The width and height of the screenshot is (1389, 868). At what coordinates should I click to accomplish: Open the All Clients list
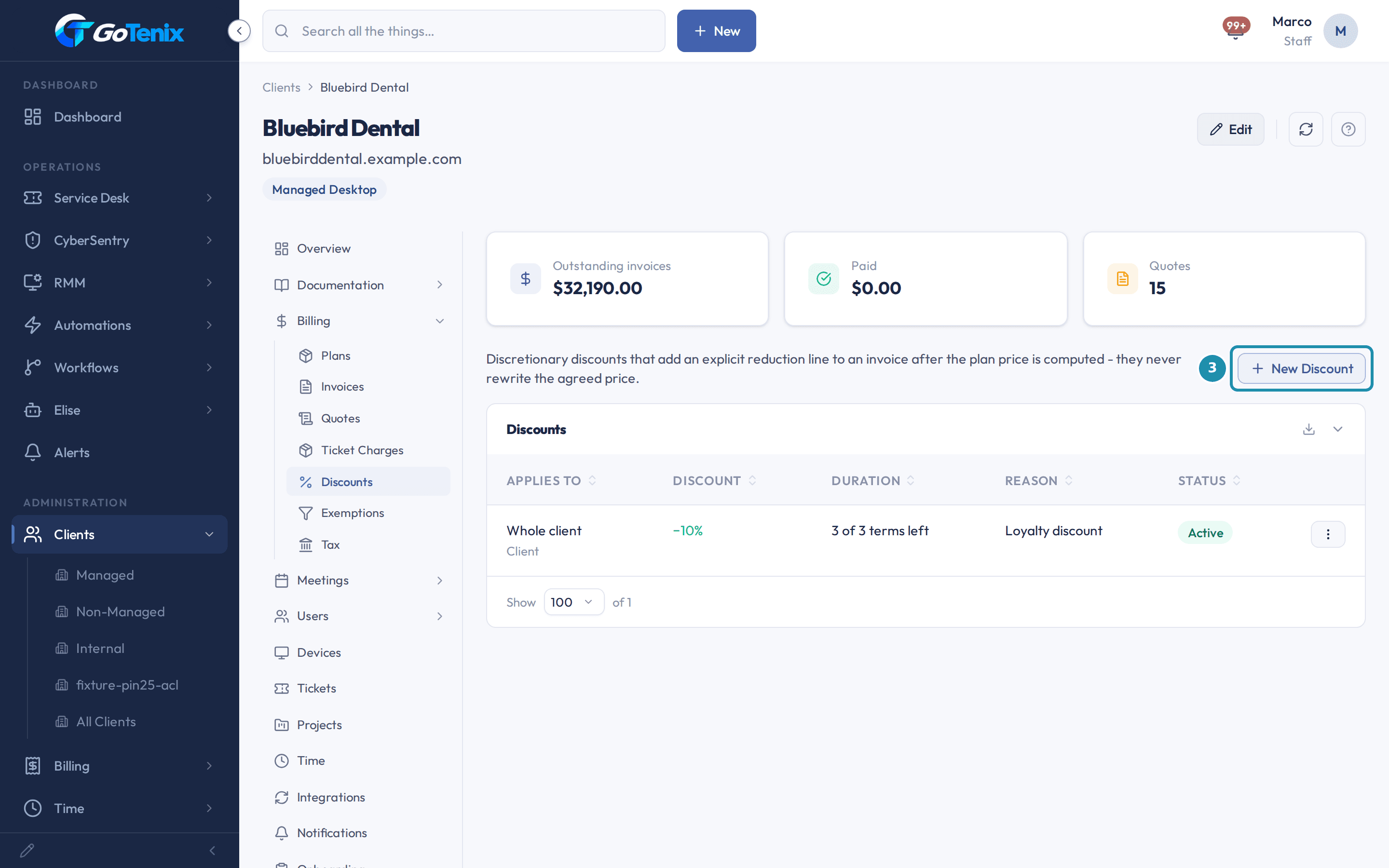(x=106, y=721)
